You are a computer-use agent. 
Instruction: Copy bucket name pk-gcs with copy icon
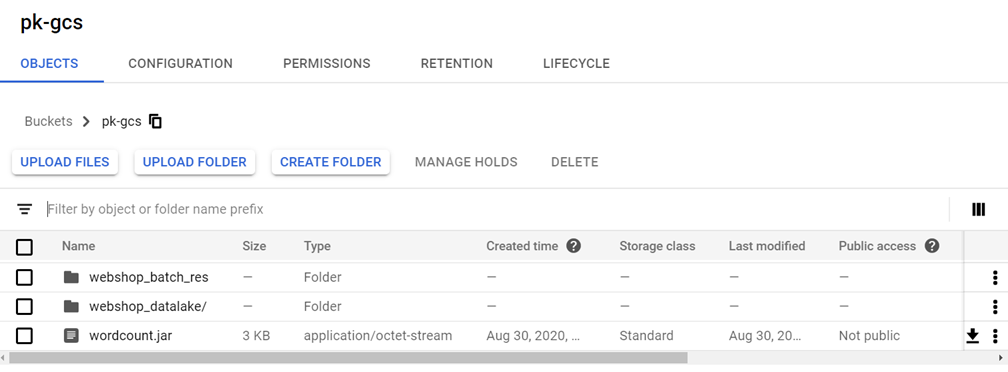point(155,121)
